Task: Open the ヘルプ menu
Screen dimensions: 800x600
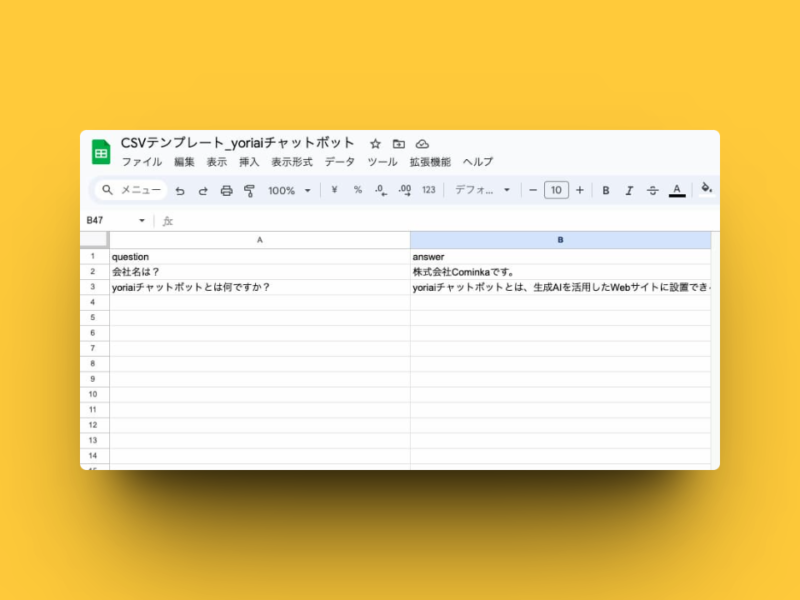Action: coord(478,162)
